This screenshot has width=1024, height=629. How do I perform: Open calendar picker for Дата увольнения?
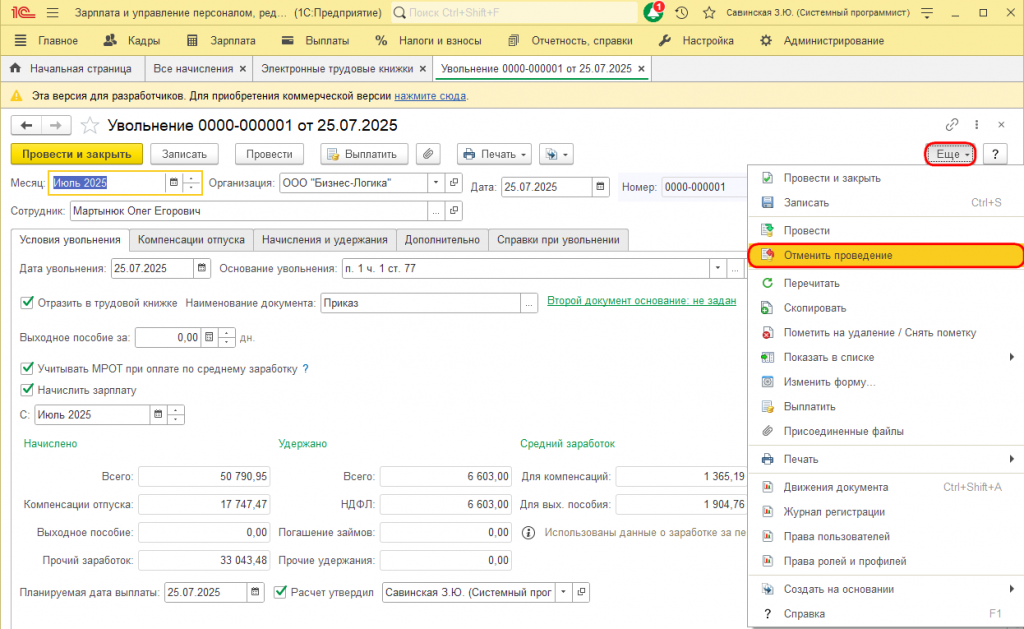(202, 268)
